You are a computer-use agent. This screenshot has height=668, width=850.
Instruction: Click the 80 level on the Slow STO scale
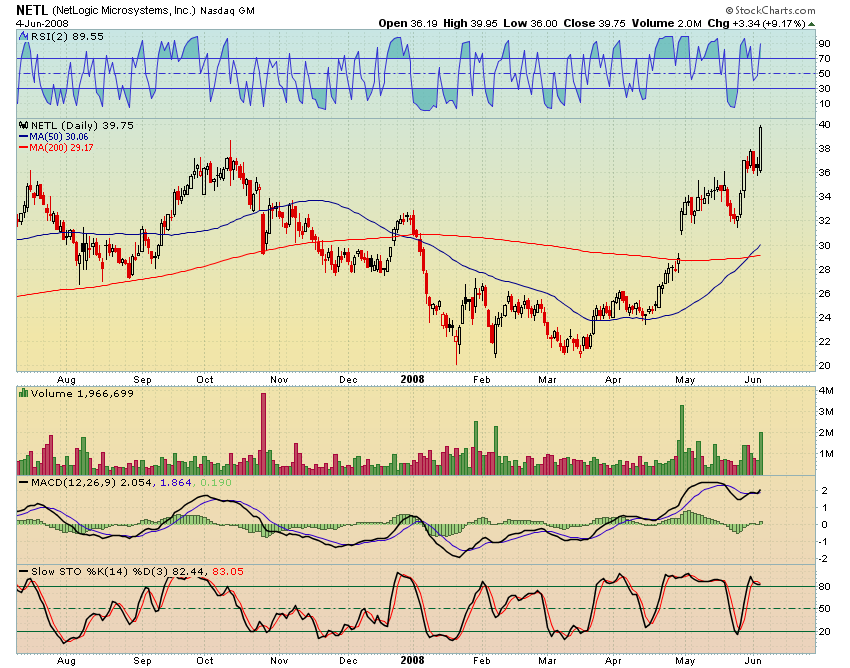pyautogui.click(x=825, y=587)
